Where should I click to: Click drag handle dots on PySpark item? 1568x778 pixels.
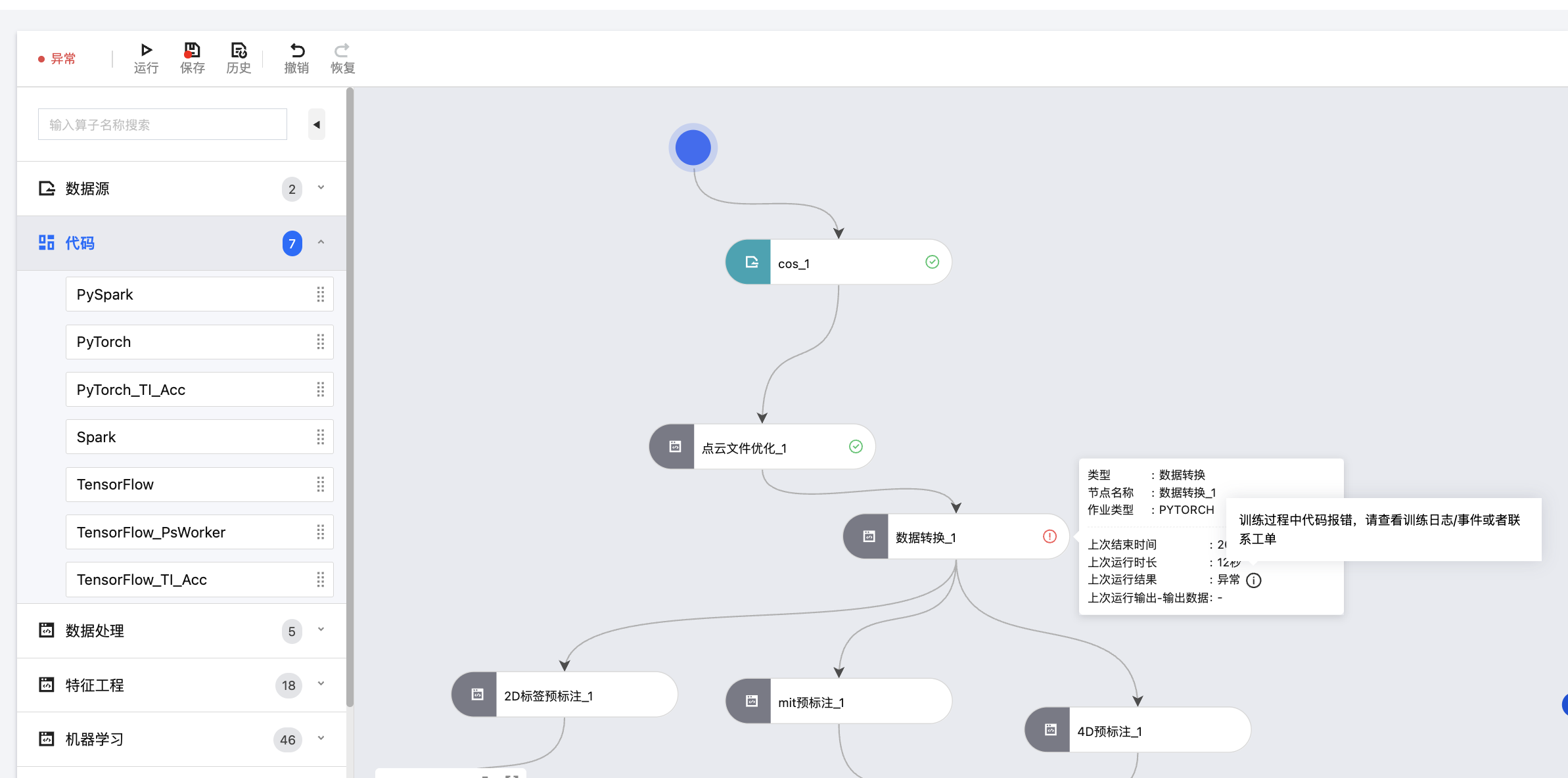click(321, 294)
